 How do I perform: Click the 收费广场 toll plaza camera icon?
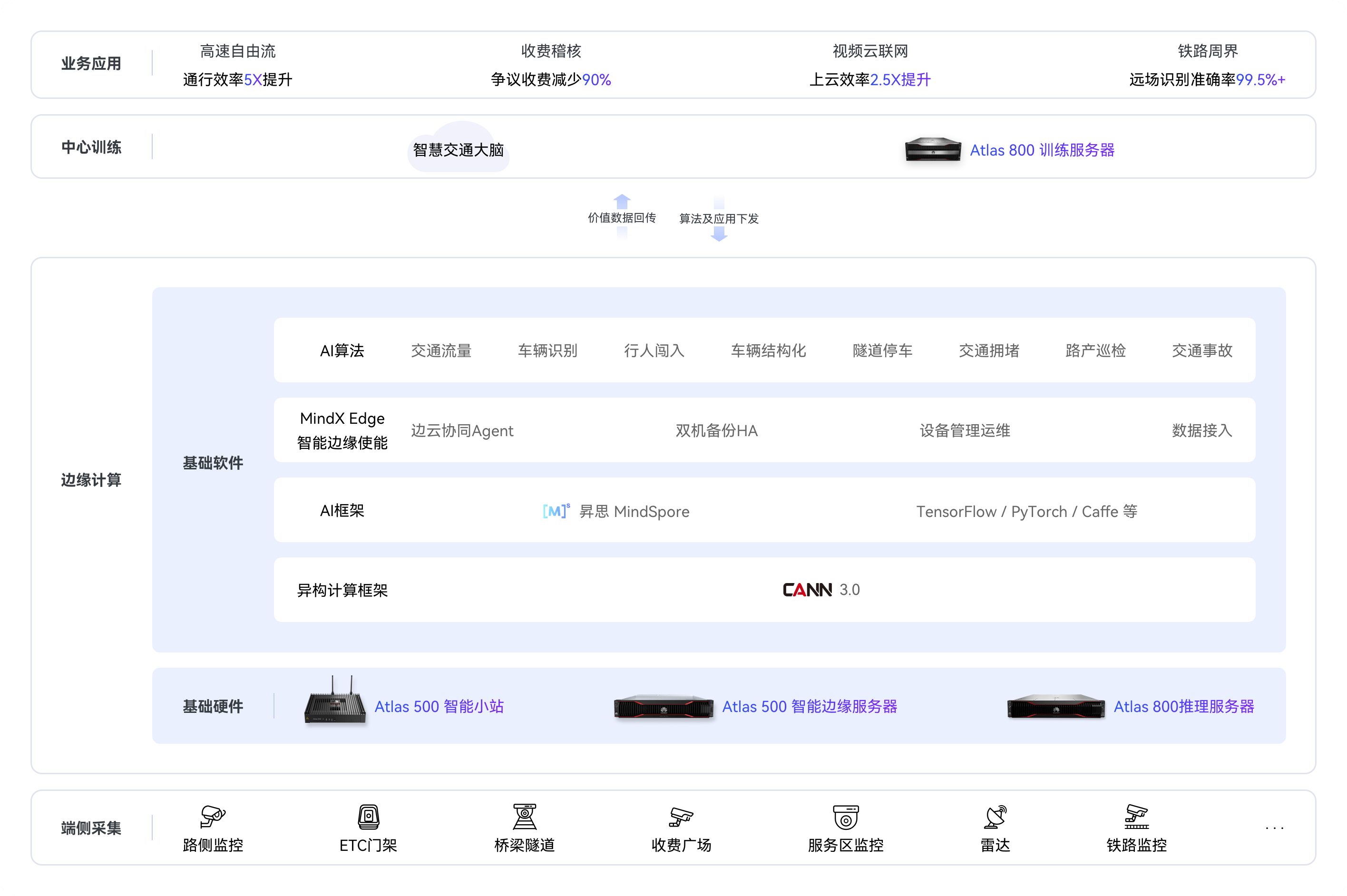[681, 817]
